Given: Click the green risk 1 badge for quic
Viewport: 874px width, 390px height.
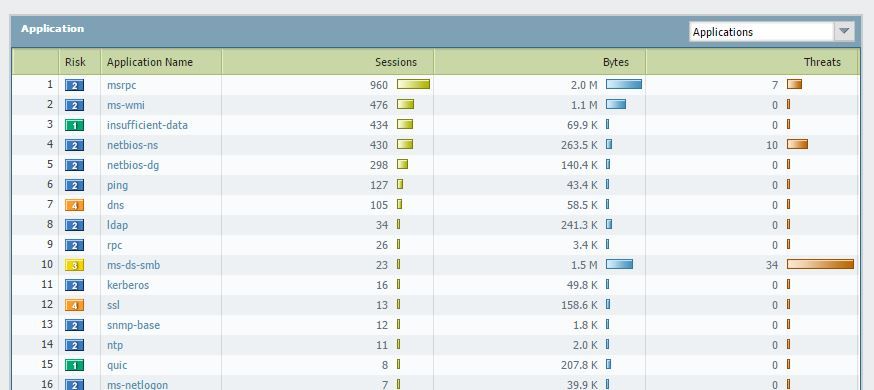Looking at the screenshot, I should [74, 365].
